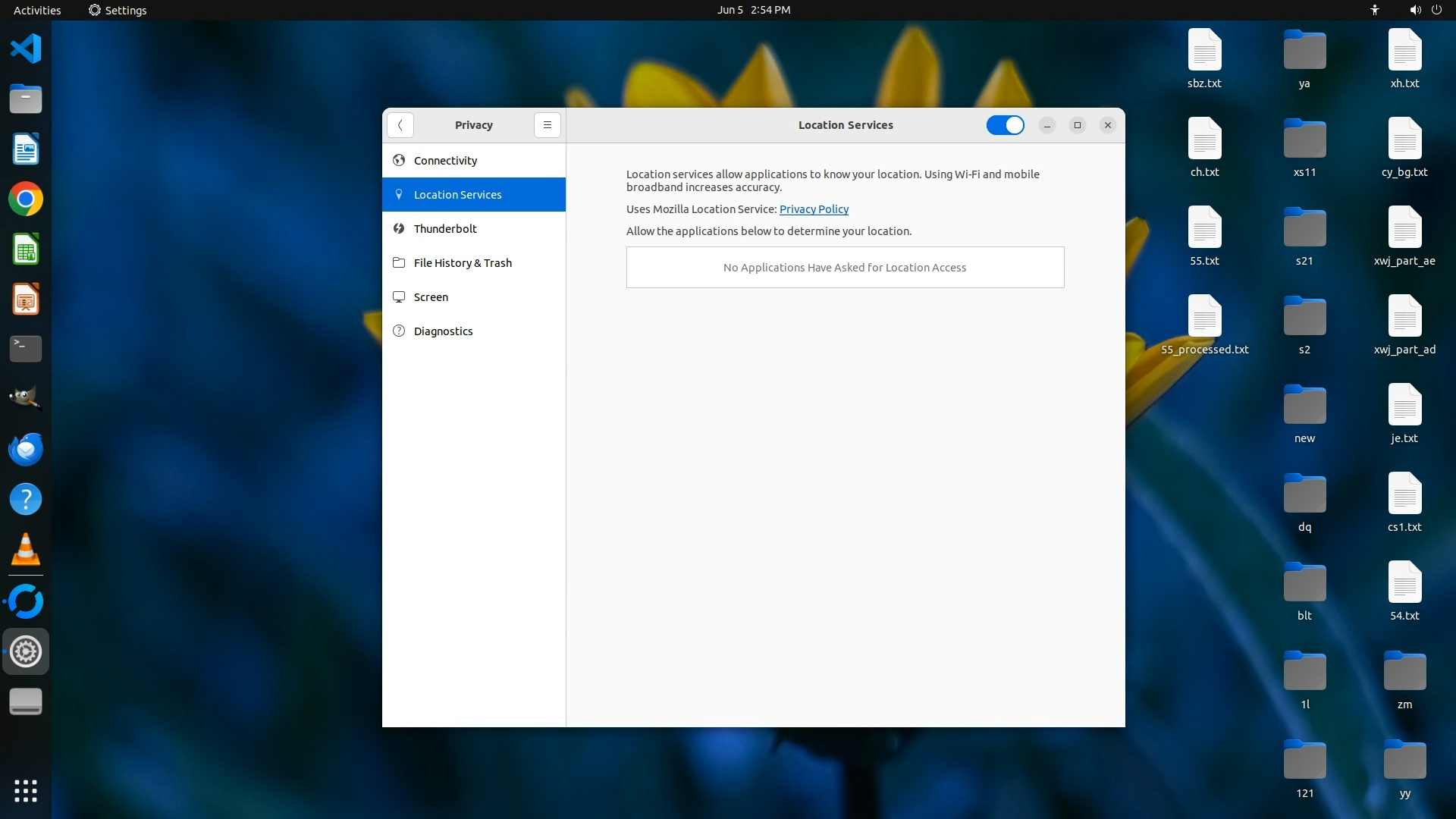The width and height of the screenshot is (1456, 819).
Task: Select Connectivity in the sidebar
Action: 445,161
